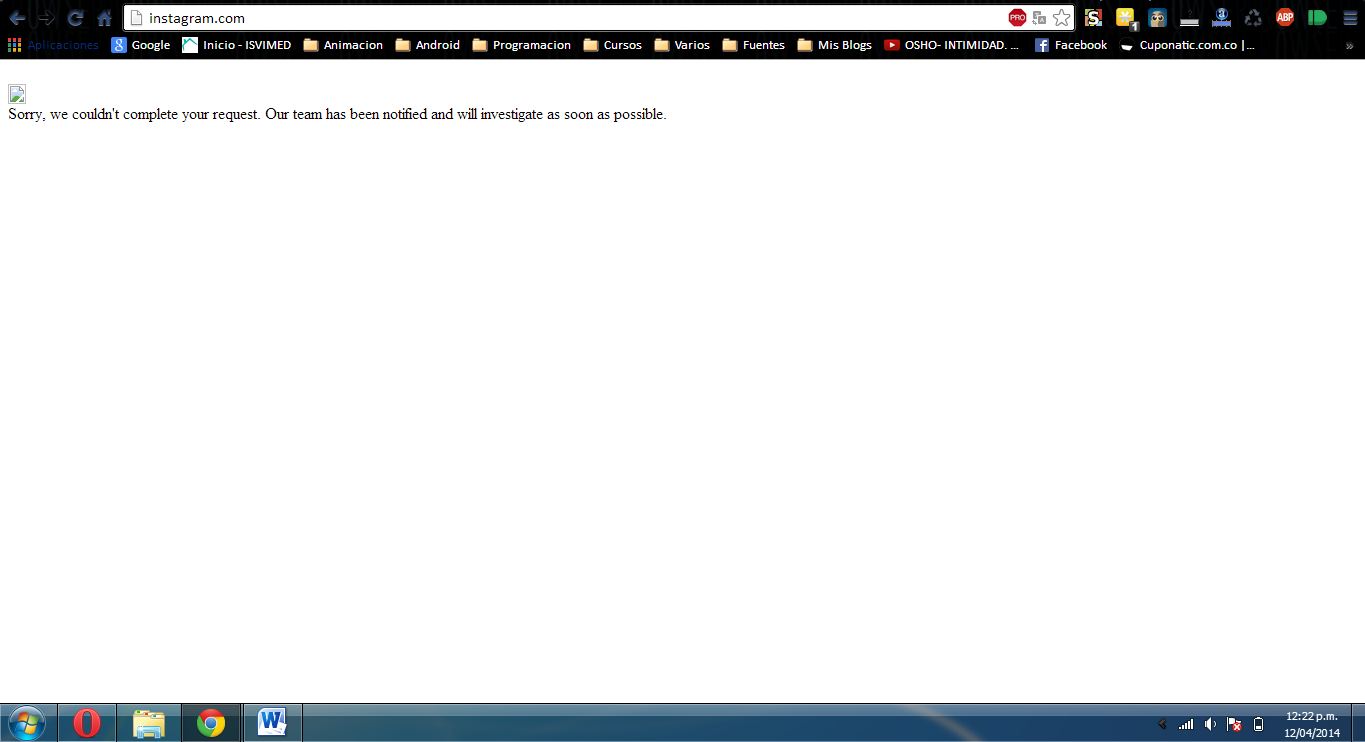The height and width of the screenshot is (742, 1365).
Task: Click the browser back arrow
Action: [17, 18]
